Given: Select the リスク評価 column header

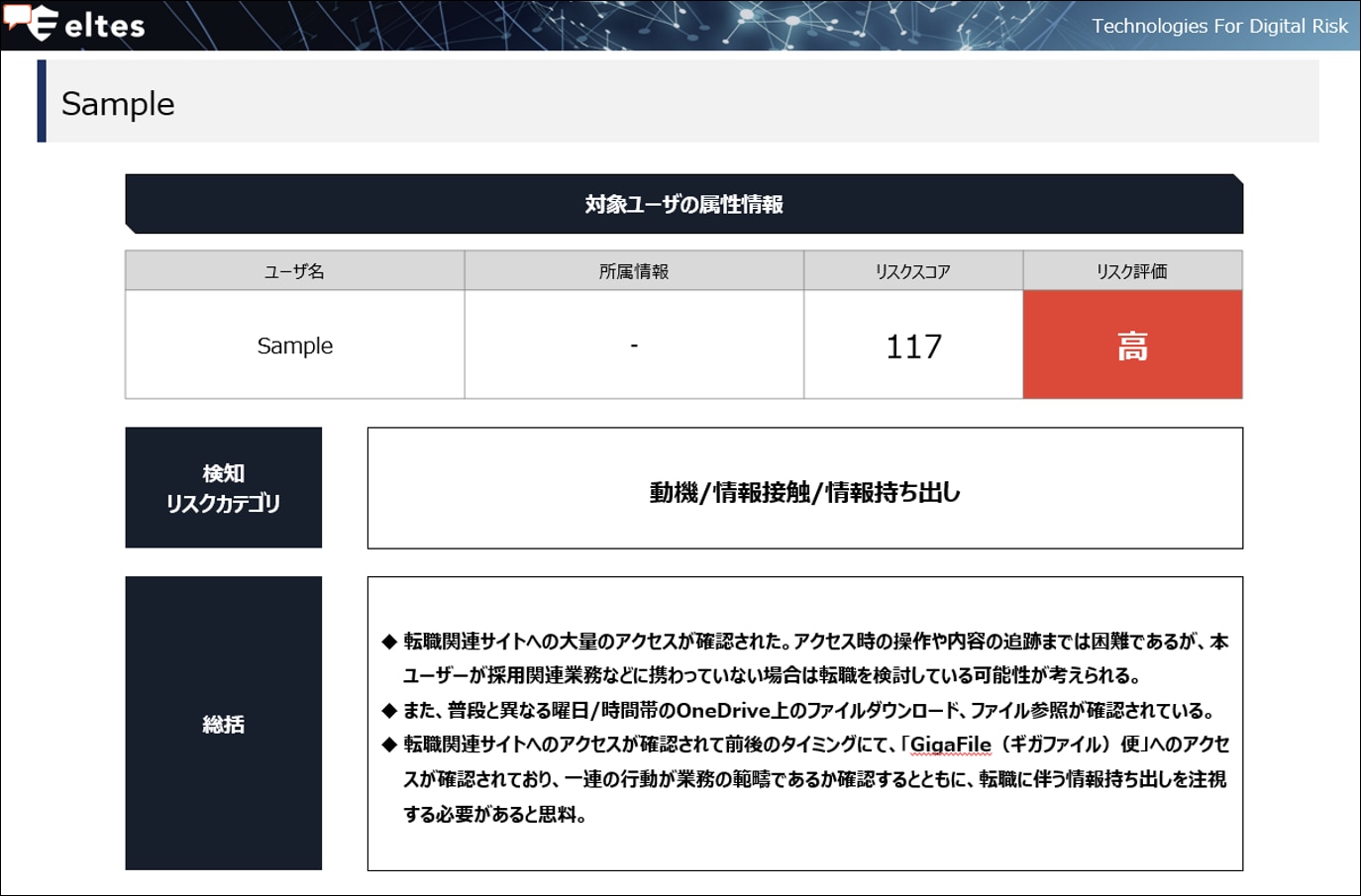Looking at the screenshot, I should click(x=1132, y=271).
